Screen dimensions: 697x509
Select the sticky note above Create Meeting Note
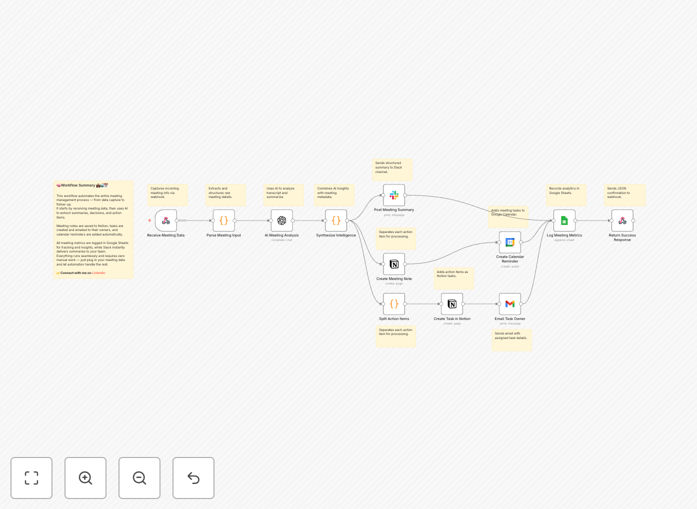(x=396, y=239)
